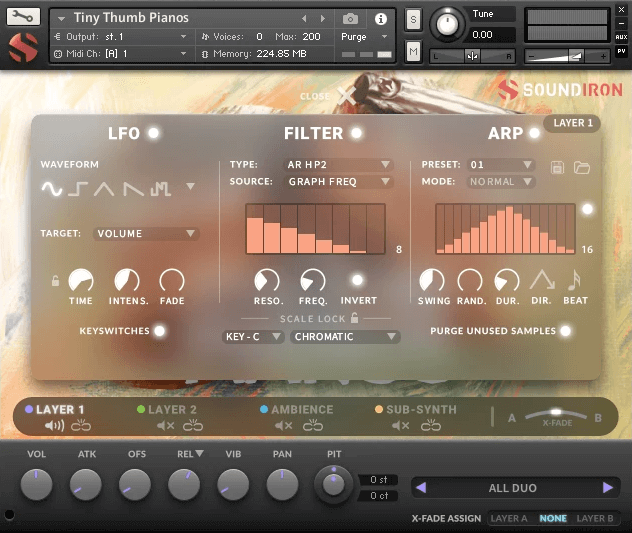
Task: Click the Layer 2 link icon
Action: [193, 425]
